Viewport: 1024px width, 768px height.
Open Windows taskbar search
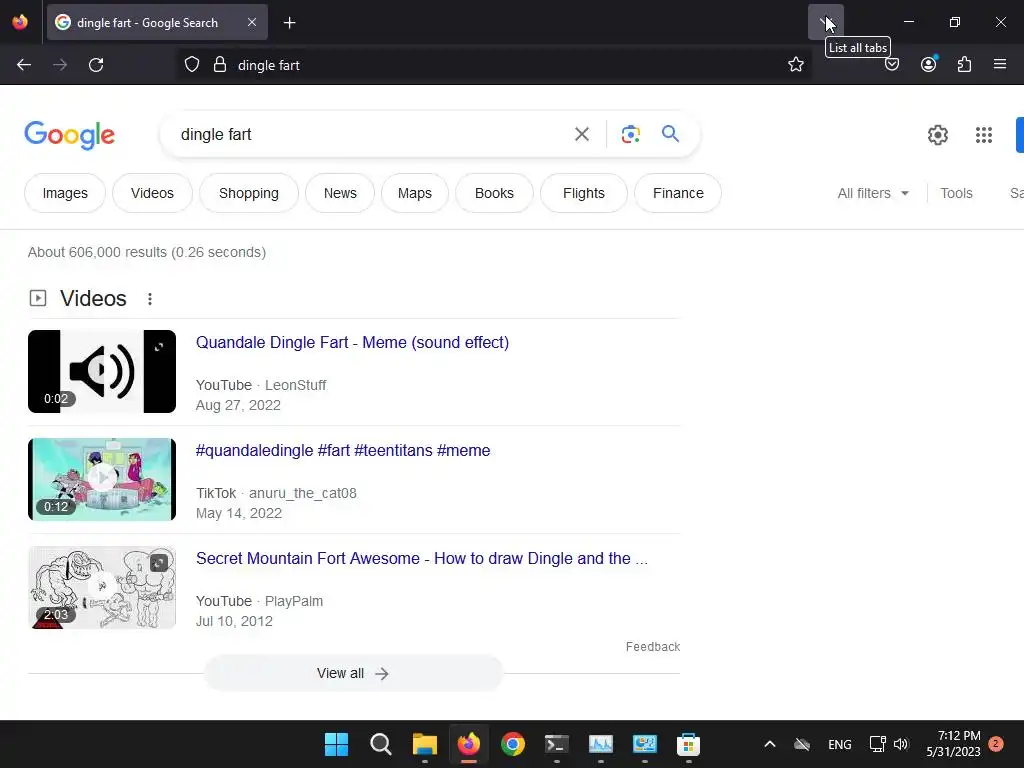381,744
